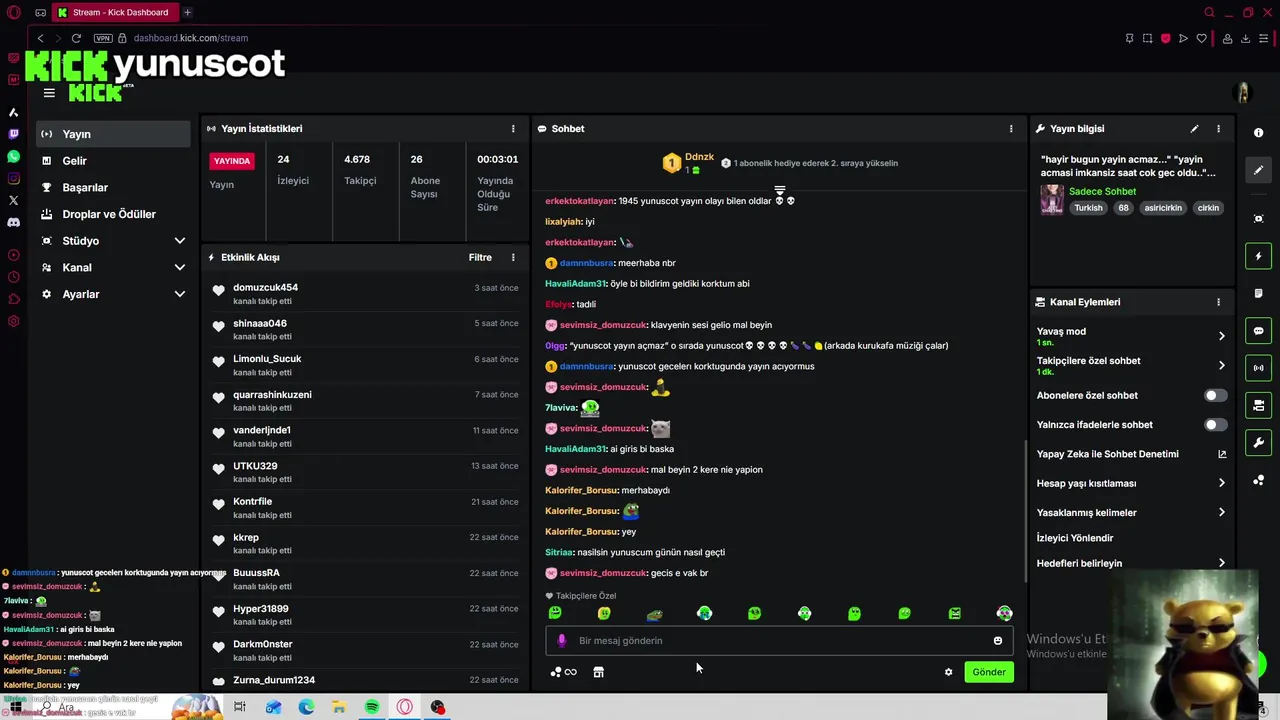
Task: Expand the Kanal sidebar section
Action: [180, 268]
